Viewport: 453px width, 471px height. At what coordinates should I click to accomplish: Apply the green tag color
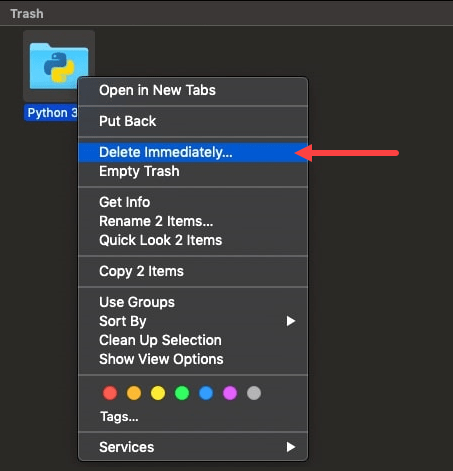pyautogui.click(x=182, y=393)
